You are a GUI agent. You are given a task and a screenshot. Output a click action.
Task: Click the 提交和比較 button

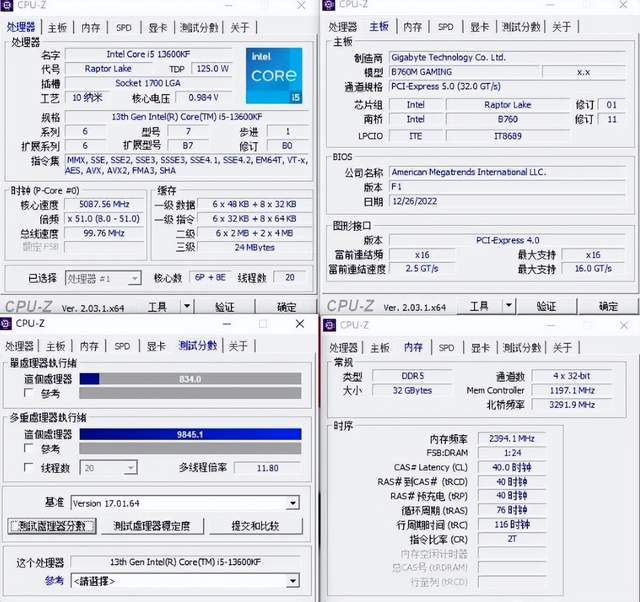pos(256,526)
